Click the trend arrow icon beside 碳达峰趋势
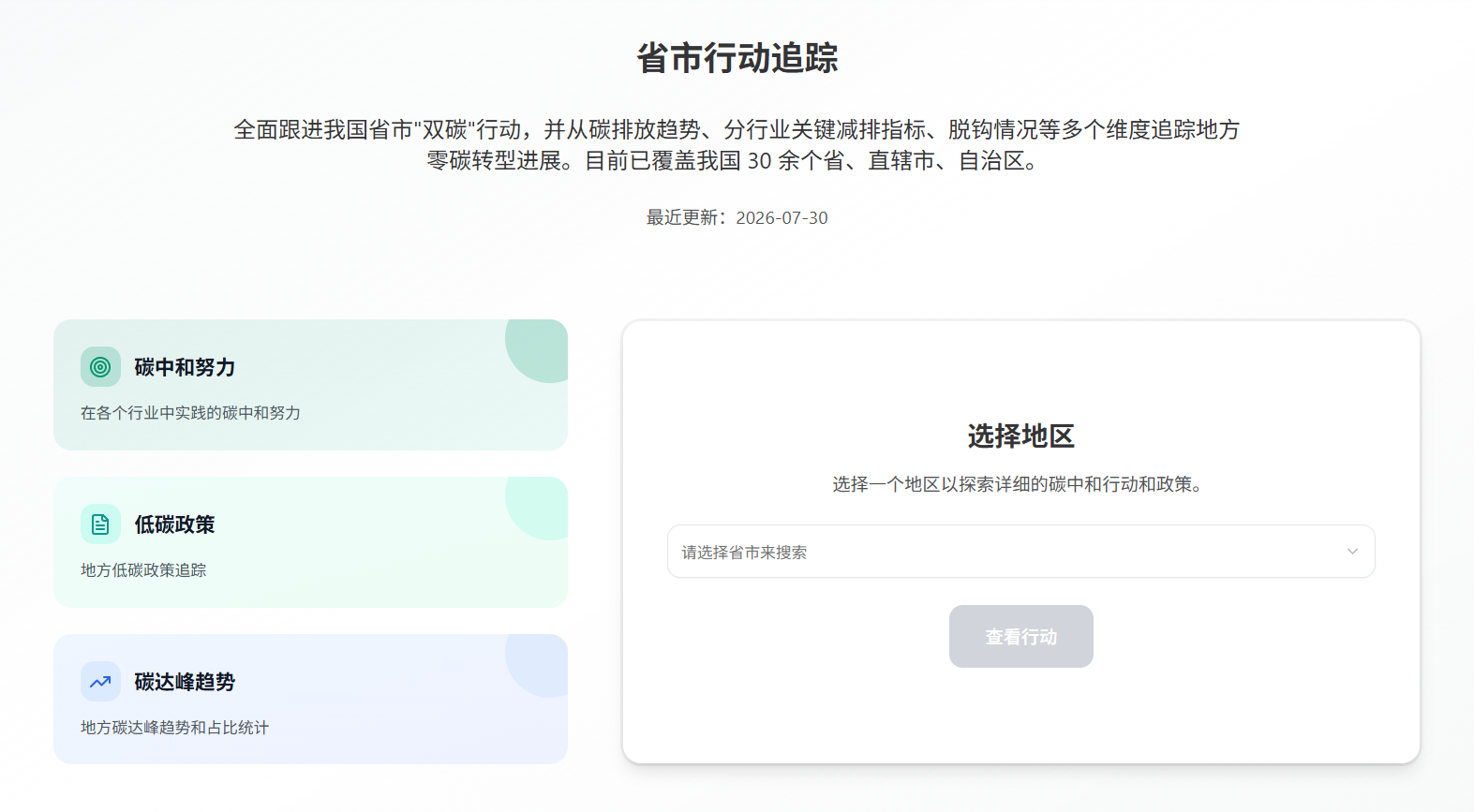The height and width of the screenshot is (812, 1474). [x=100, y=682]
